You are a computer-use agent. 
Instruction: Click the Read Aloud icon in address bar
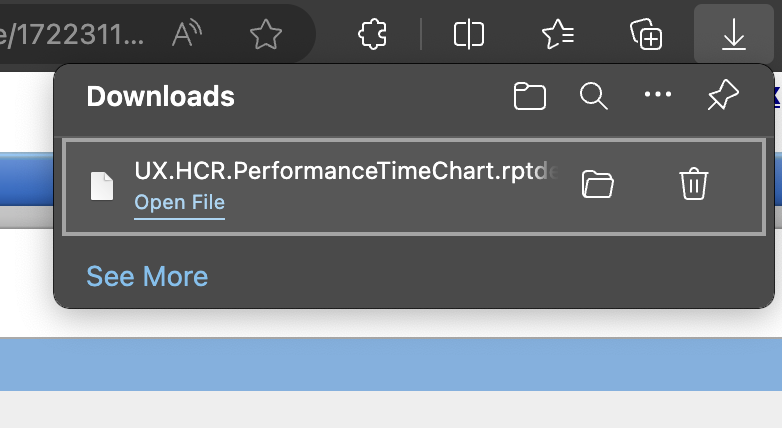coord(187,34)
